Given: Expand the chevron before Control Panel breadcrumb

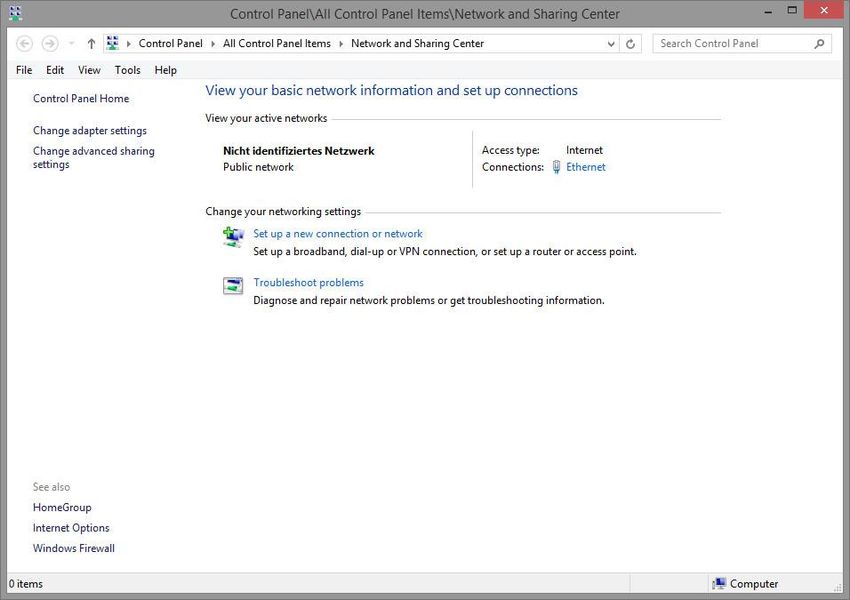Looking at the screenshot, I should click(128, 43).
